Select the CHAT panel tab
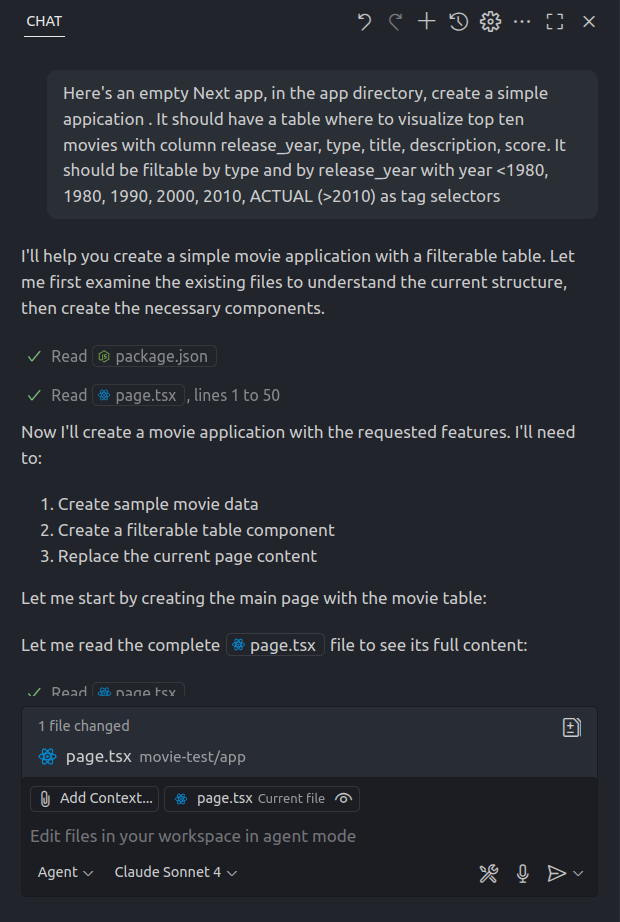Viewport: 620px width, 922px height. click(44, 21)
